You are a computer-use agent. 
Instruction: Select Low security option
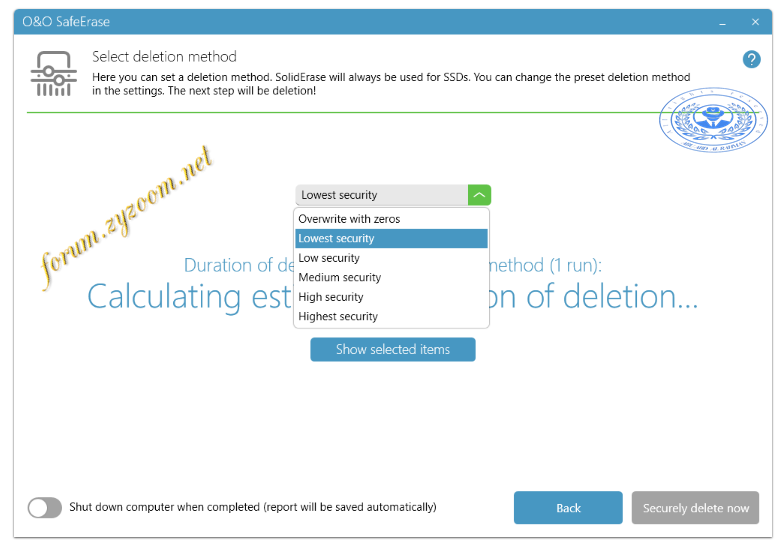[391, 258]
